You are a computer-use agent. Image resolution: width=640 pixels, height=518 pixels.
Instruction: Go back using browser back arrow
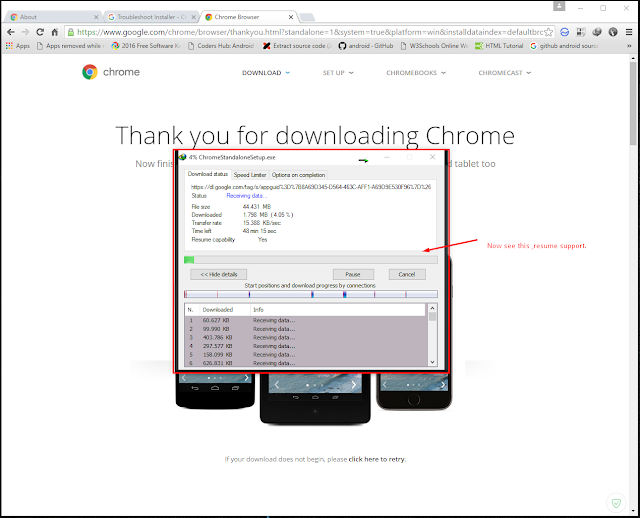(11, 32)
